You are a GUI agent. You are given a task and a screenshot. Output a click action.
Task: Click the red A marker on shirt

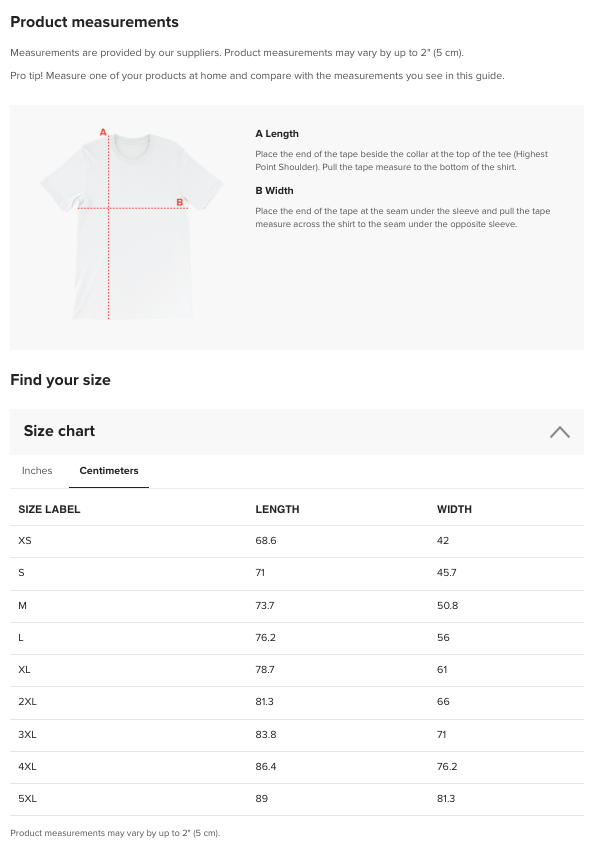(103, 132)
